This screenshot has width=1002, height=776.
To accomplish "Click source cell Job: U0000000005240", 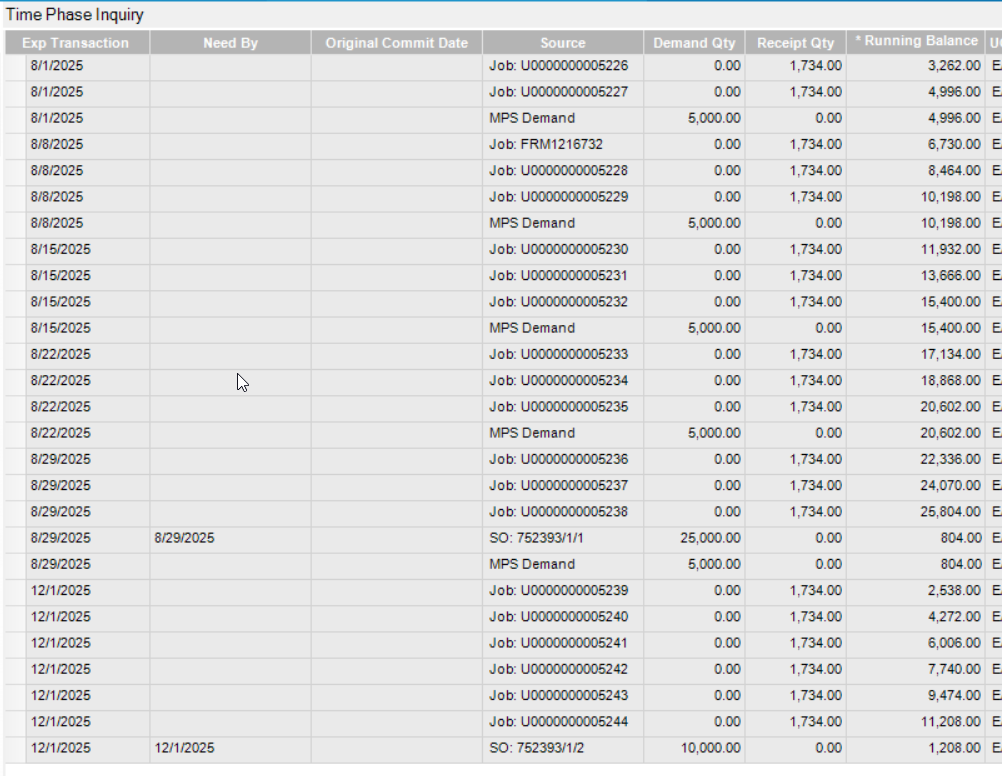I will point(563,617).
